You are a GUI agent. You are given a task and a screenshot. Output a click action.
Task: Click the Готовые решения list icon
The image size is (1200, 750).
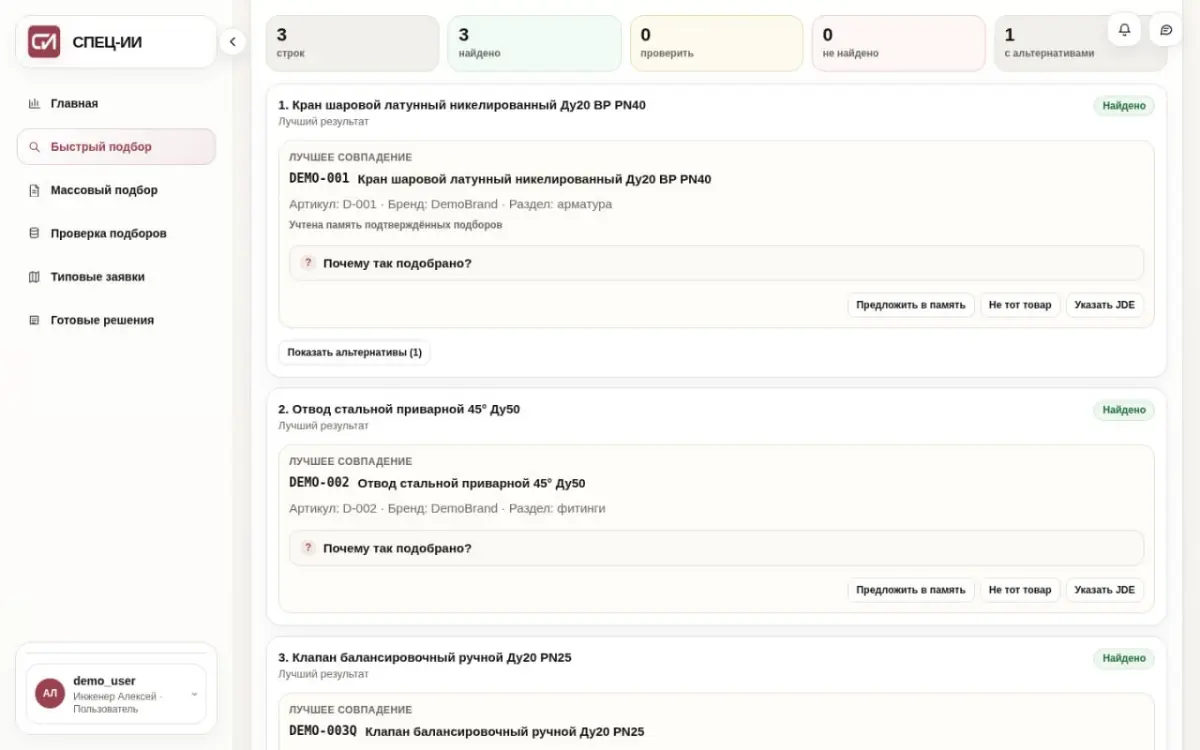pyautogui.click(x=34, y=320)
